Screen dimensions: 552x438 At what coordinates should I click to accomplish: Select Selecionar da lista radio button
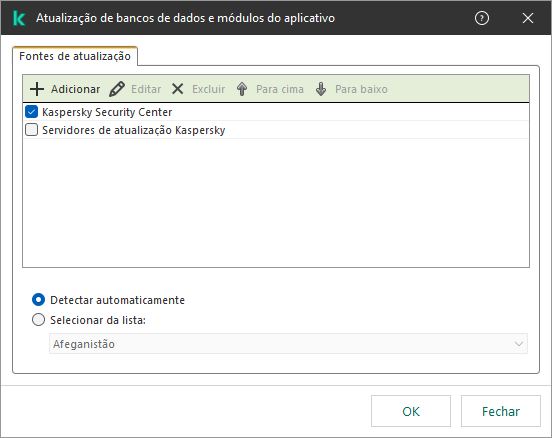point(38,320)
